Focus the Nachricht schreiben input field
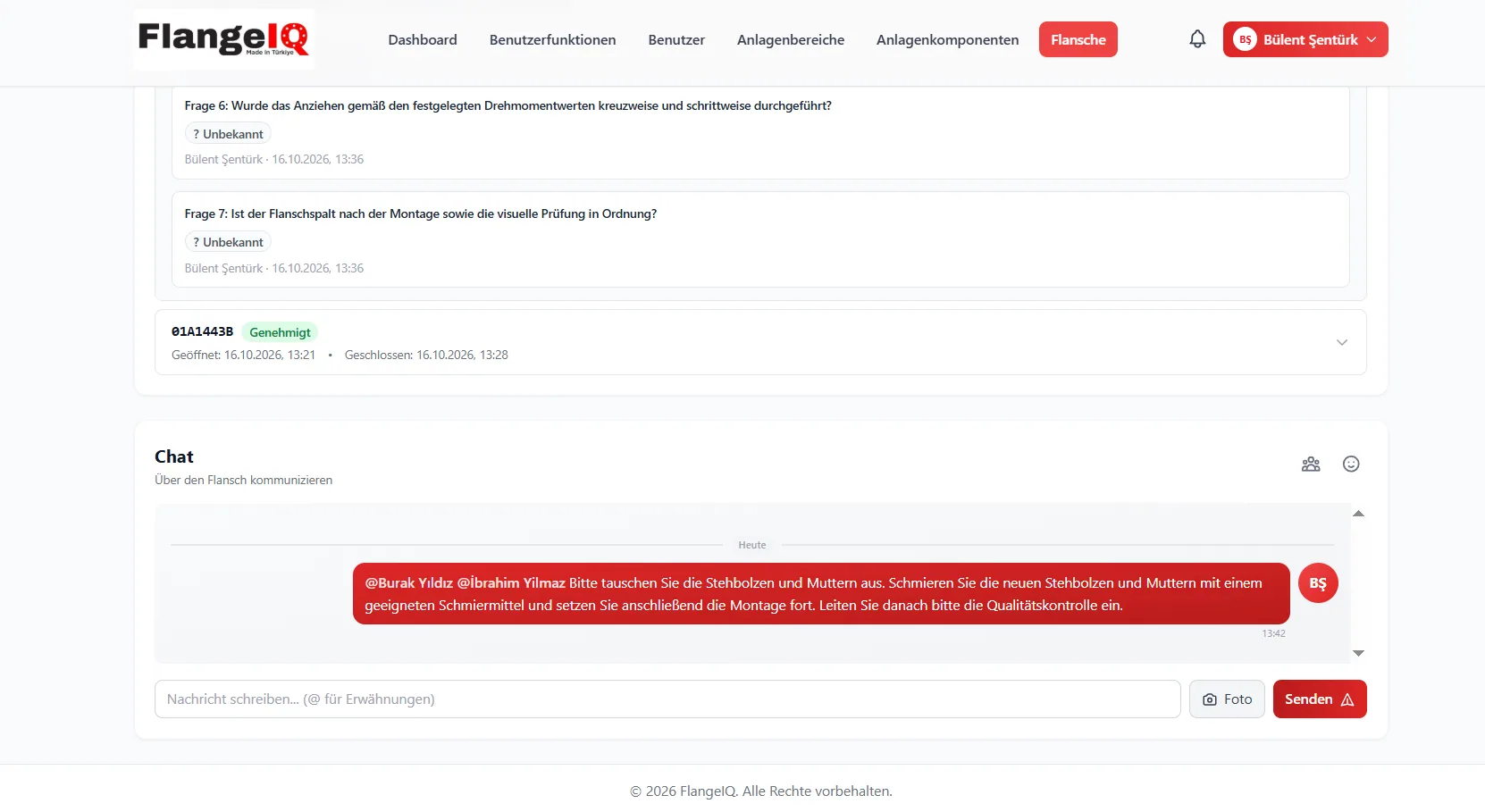 (667, 699)
